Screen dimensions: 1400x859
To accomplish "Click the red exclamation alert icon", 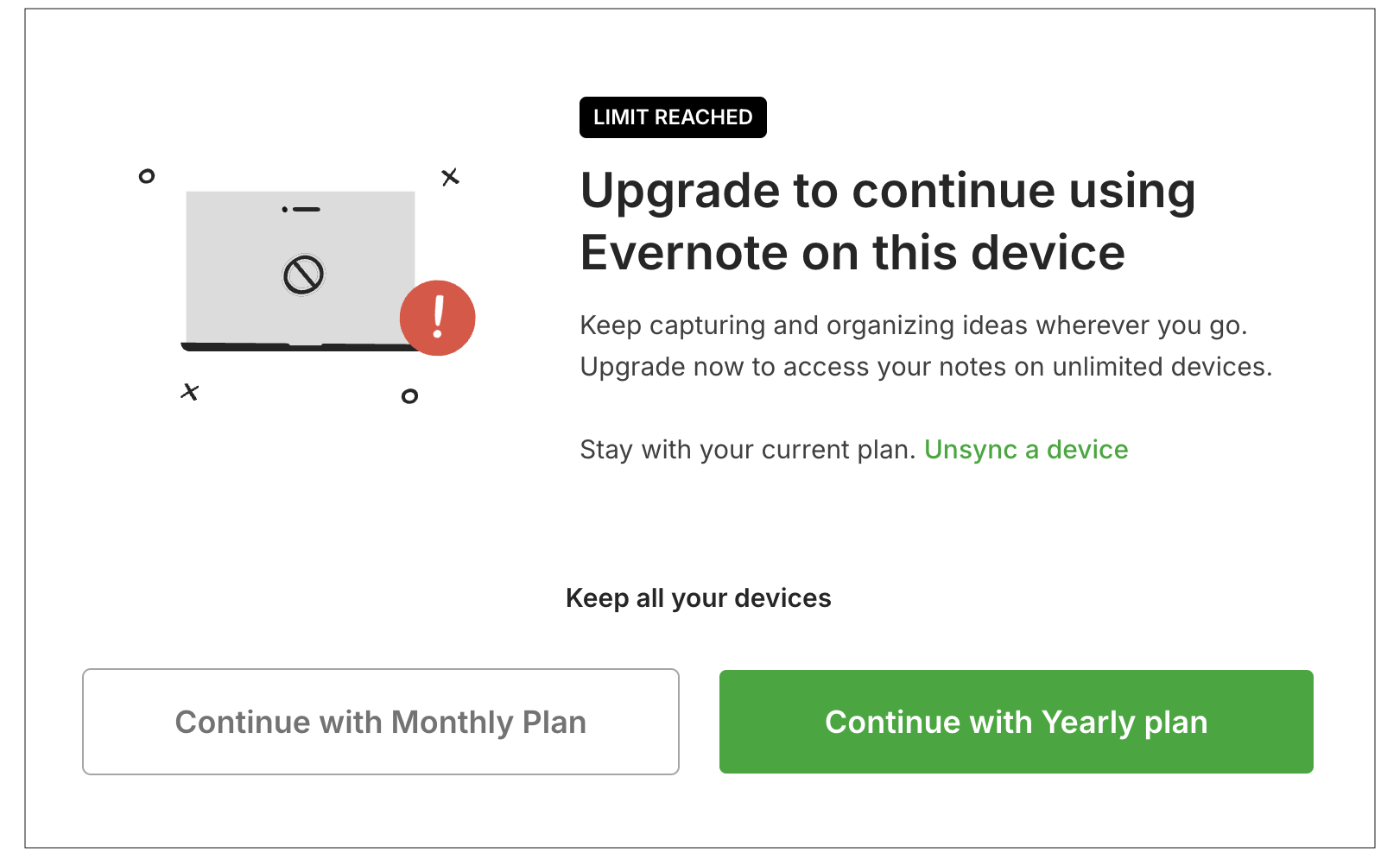I will click(437, 318).
